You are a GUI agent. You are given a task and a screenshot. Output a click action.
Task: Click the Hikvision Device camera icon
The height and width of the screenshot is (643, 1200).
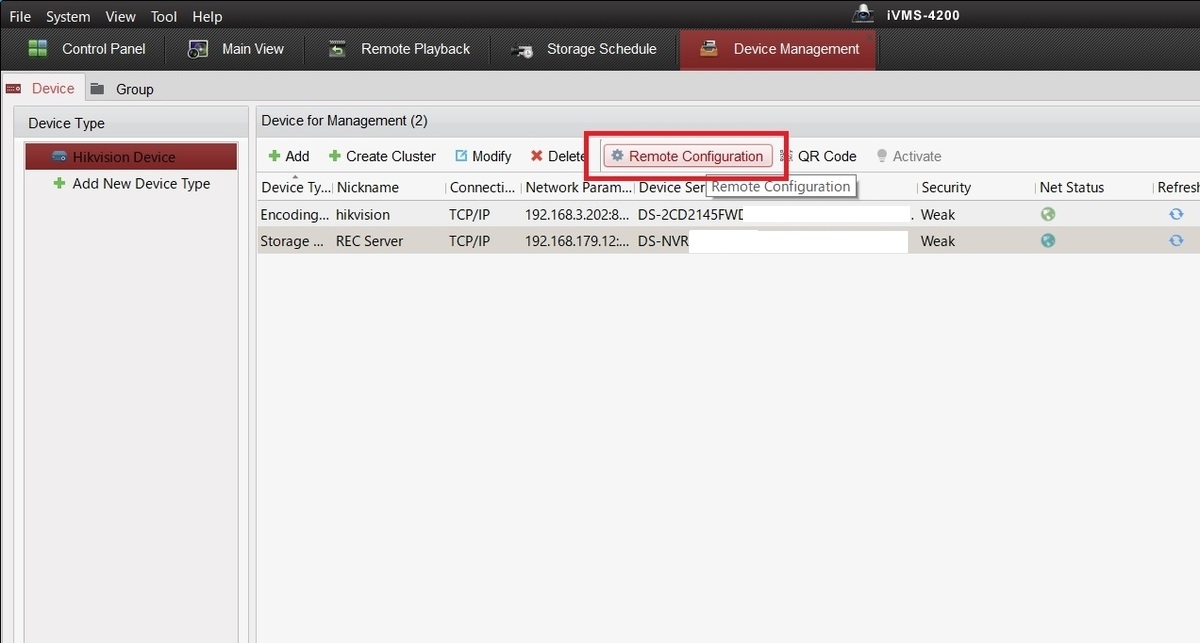tap(60, 157)
